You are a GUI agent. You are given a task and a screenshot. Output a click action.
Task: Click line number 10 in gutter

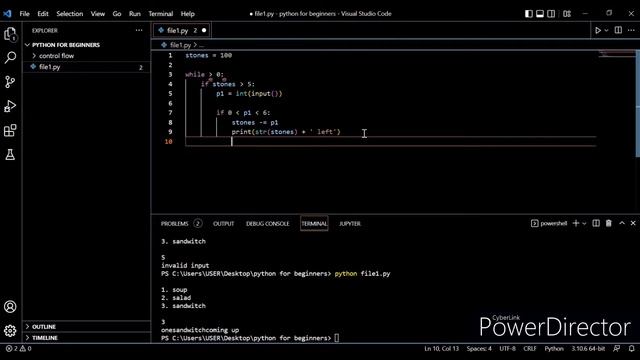coord(169,142)
